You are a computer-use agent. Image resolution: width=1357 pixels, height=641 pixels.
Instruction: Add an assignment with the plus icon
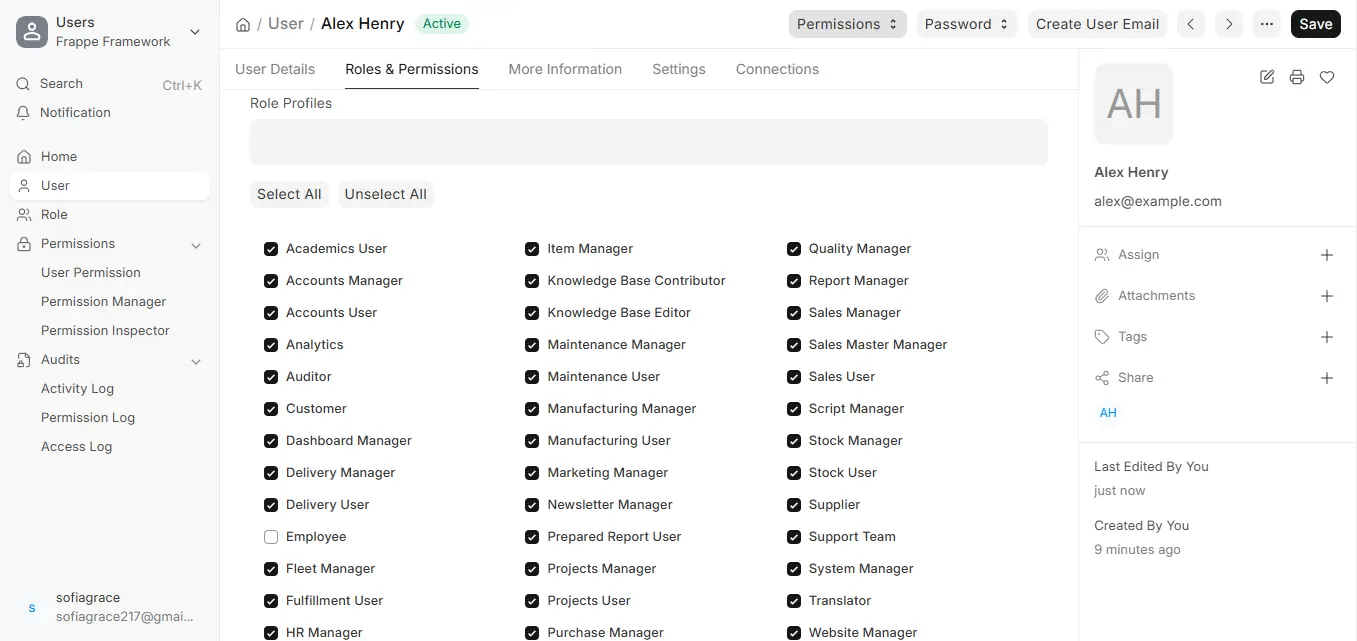(x=1327, y=255)
